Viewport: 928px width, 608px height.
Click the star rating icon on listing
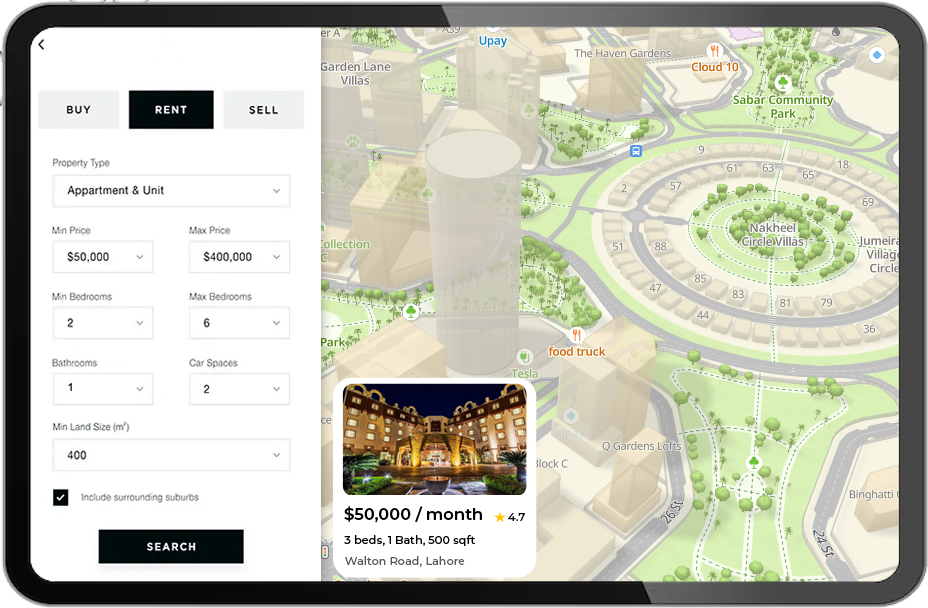point(500,517)
